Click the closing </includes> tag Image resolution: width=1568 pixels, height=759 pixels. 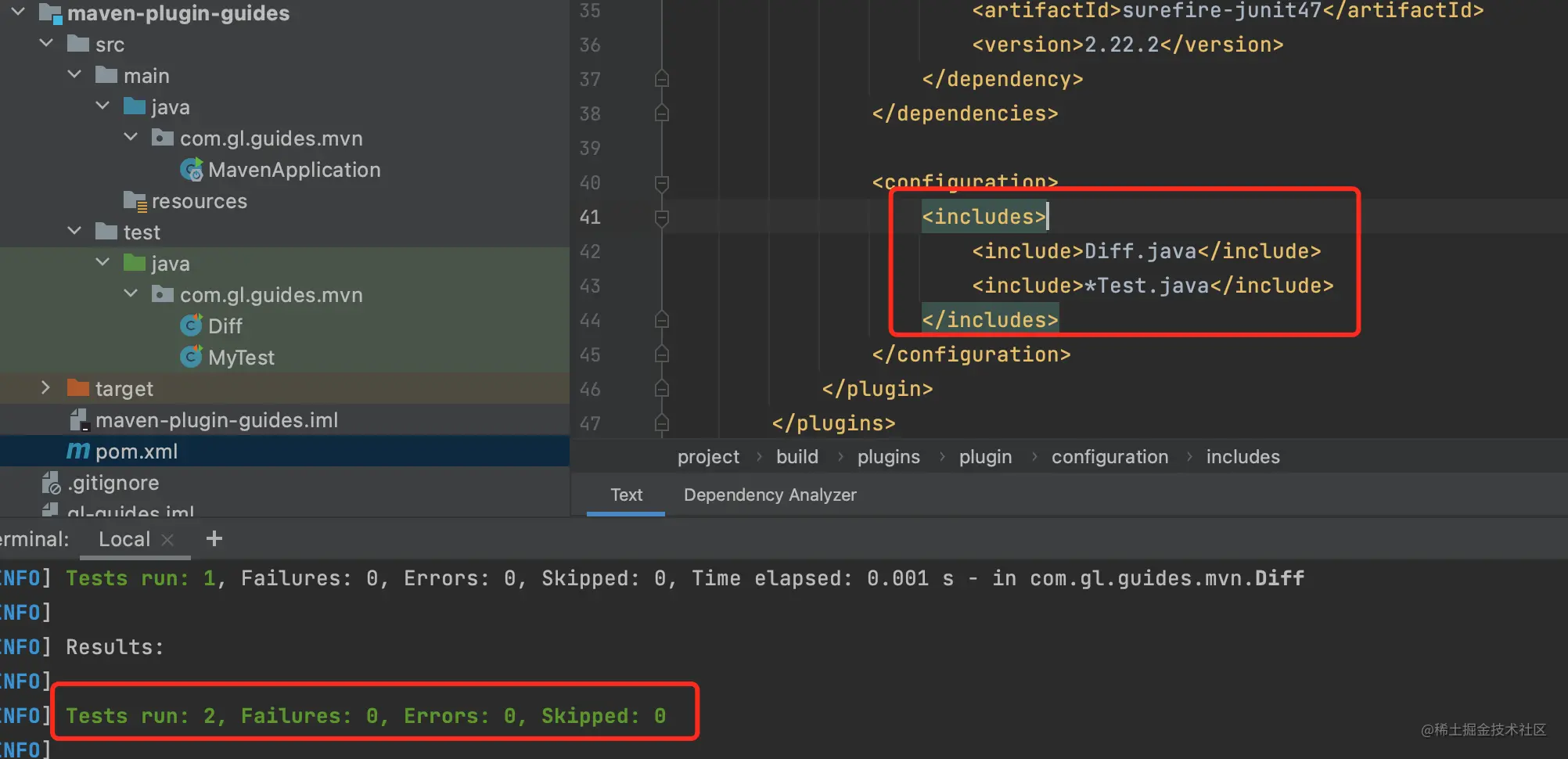click(x=990, y=320)
